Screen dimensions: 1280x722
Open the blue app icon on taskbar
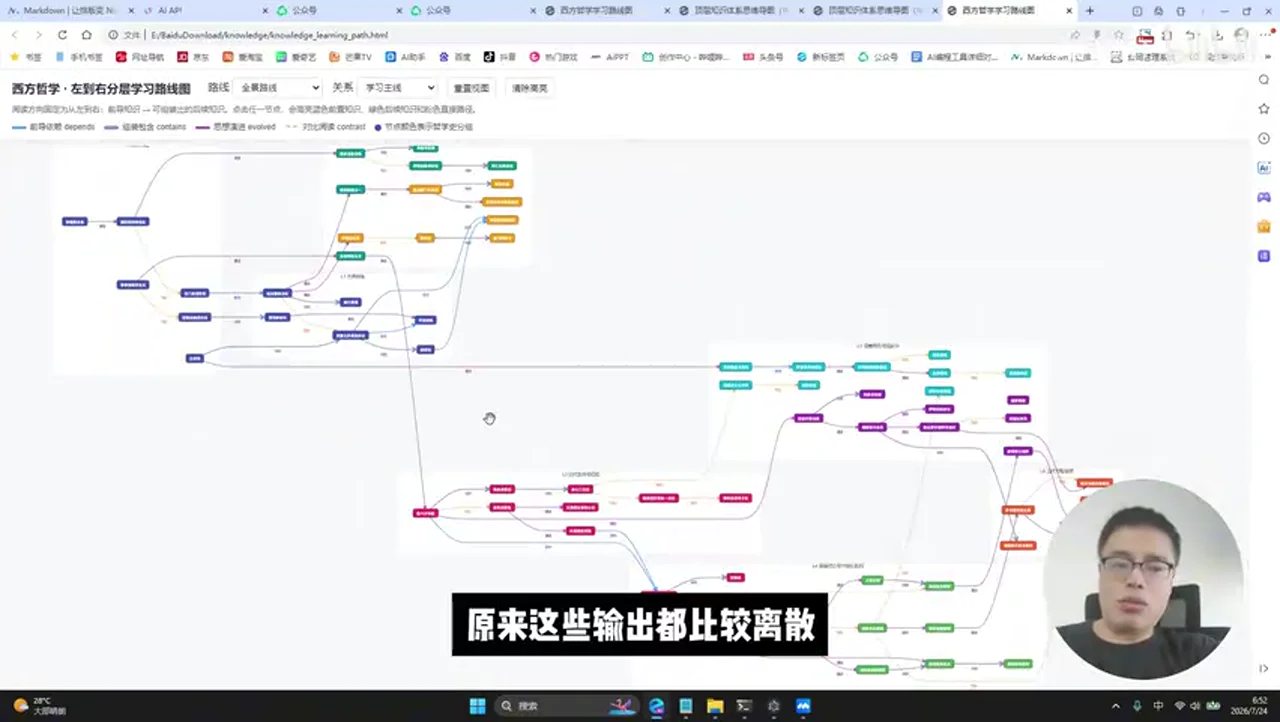pyautogui.click(x=803, y=706)
